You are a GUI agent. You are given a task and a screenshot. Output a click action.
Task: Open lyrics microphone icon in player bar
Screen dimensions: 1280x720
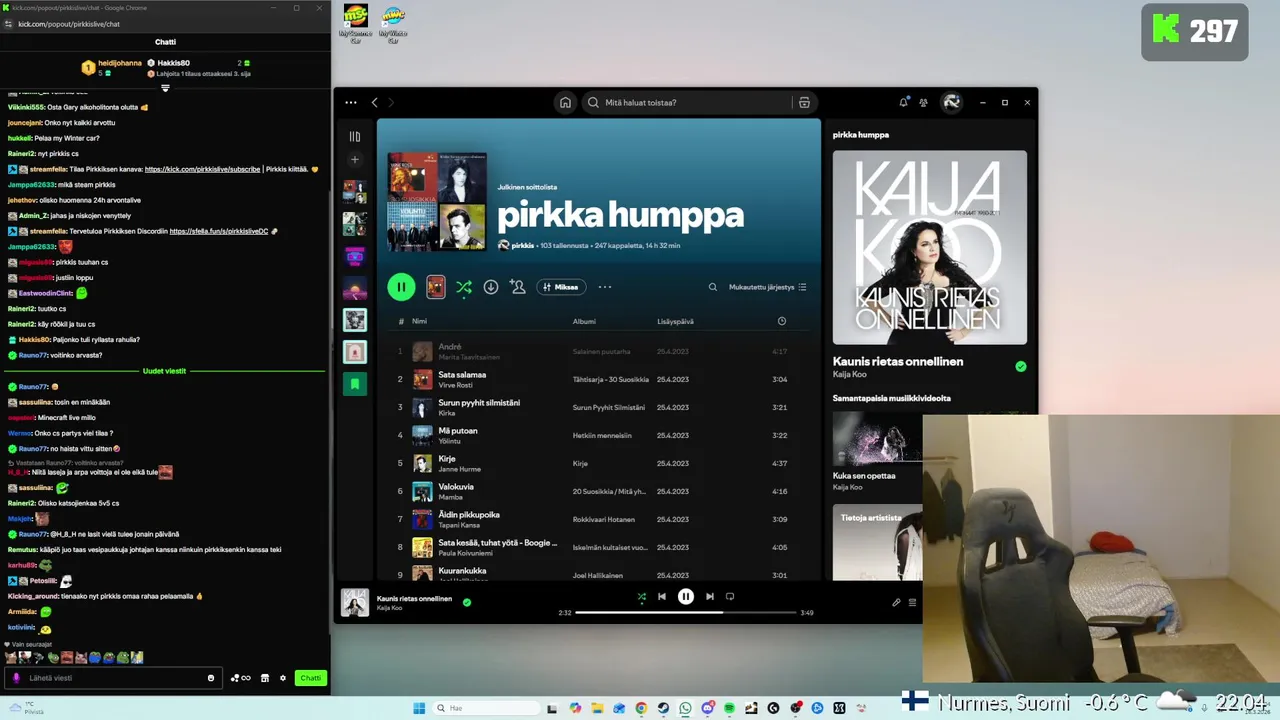(x=896, y=602)
